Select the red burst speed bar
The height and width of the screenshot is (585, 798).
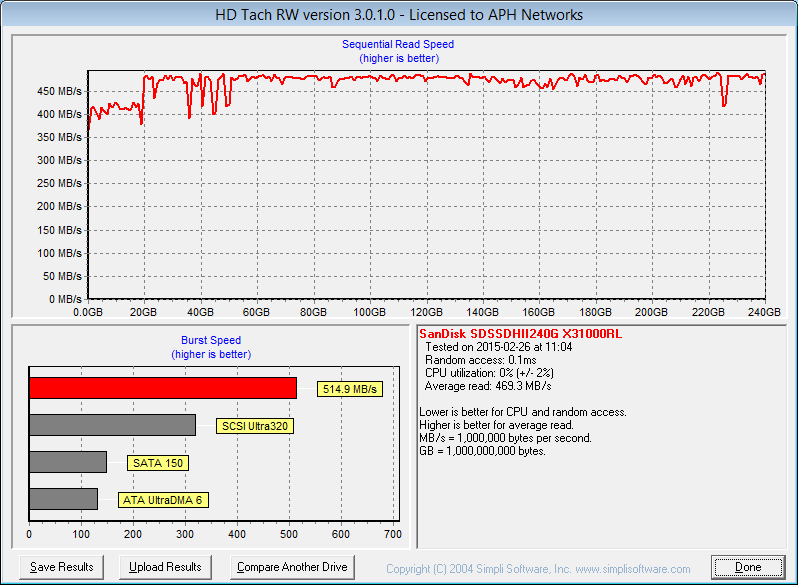[x=162, y=388]
